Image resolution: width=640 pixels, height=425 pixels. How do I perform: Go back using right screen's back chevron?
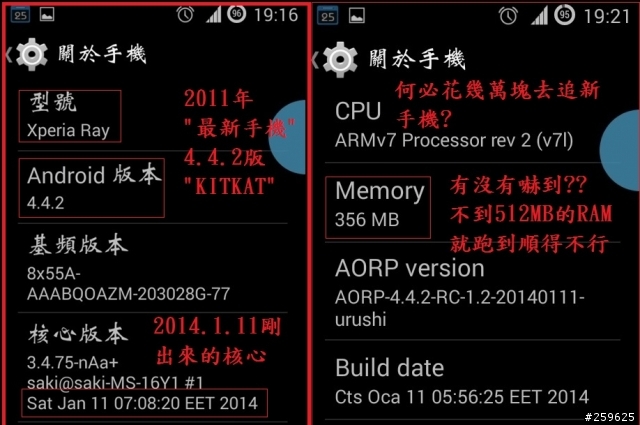coord(315,60)
